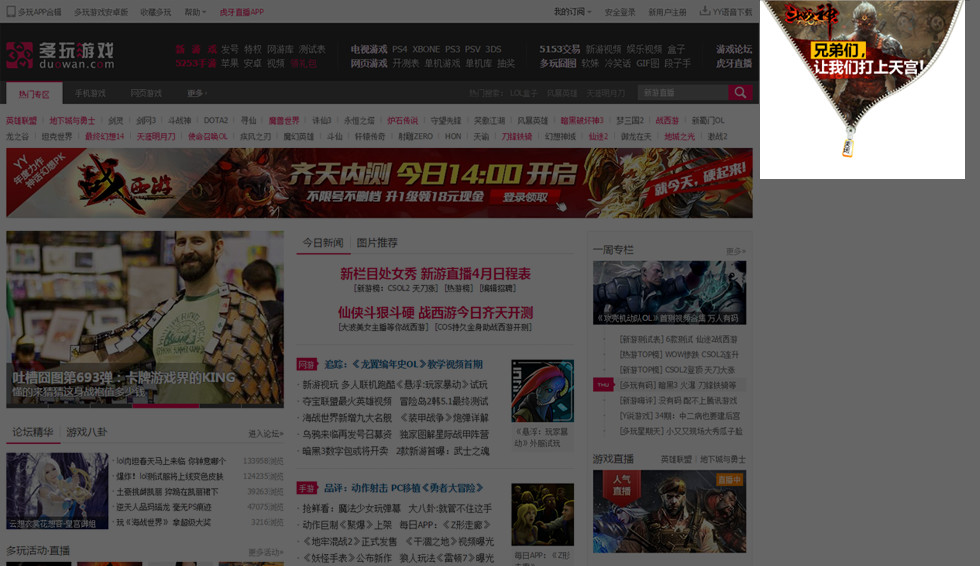Expand the 我的订阅 dropdown
This screenshot has height=566, width=980.
point(572,12)
